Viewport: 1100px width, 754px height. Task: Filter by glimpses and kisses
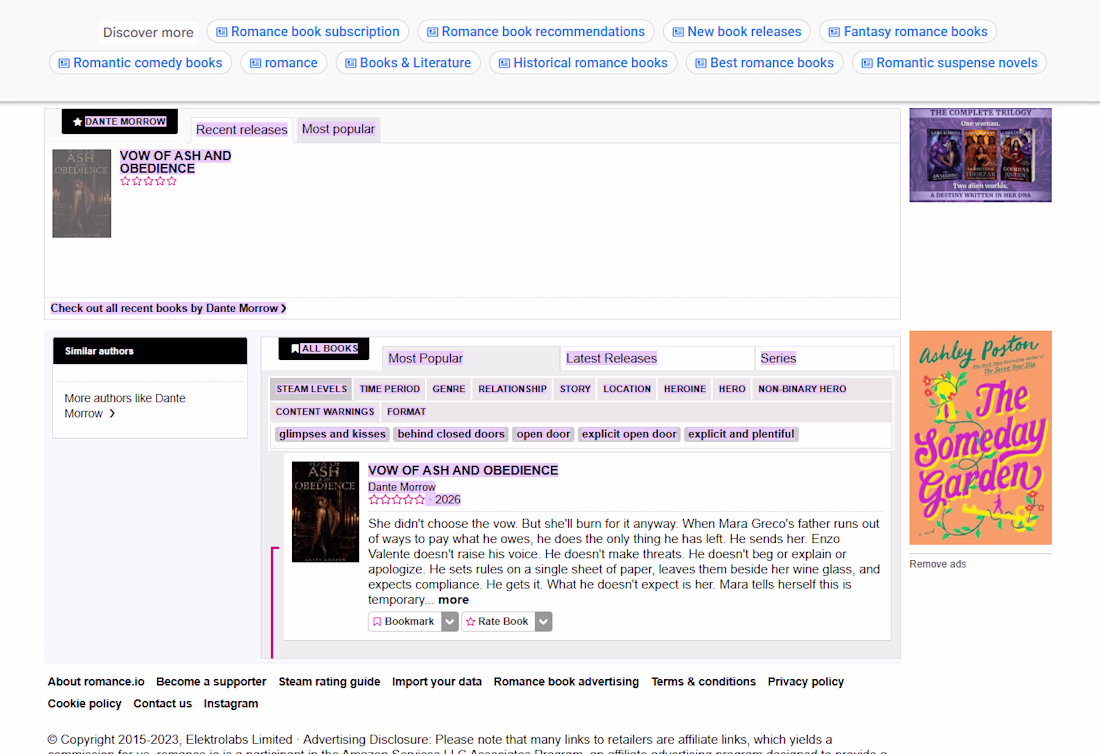(x=333, y=434)
